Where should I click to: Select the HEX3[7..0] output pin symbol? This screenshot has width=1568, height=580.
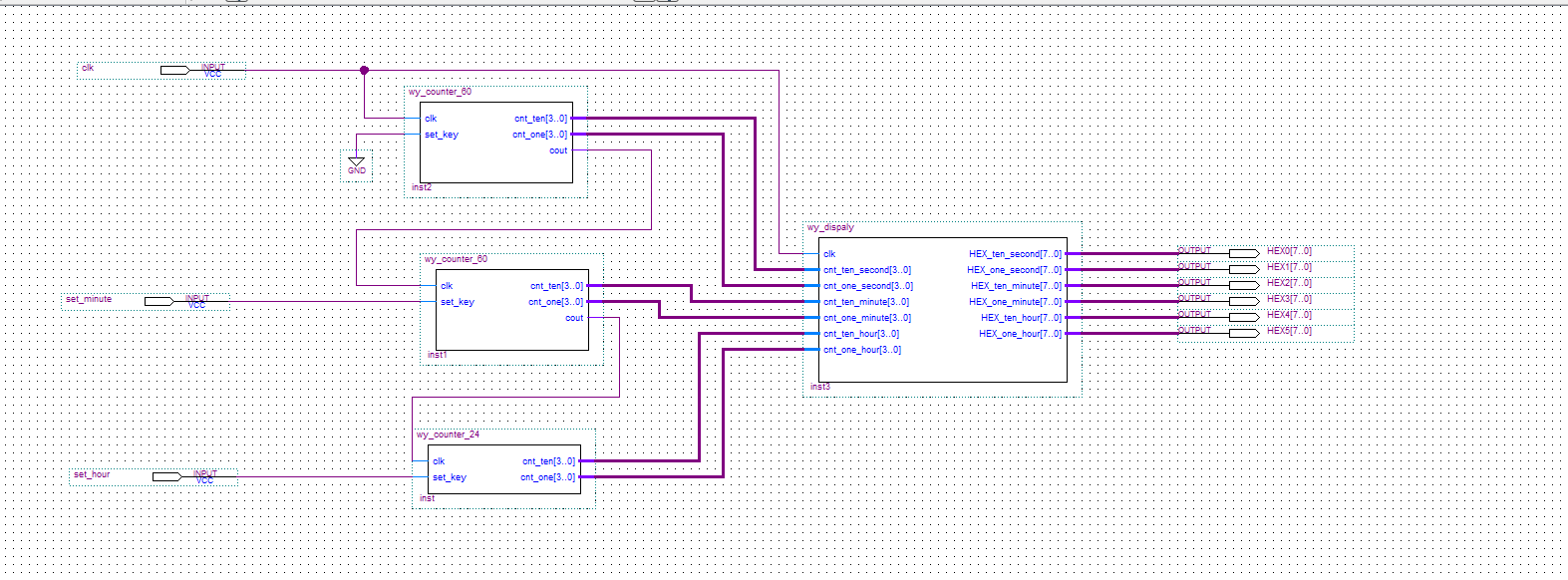(x=1244, y=301)
